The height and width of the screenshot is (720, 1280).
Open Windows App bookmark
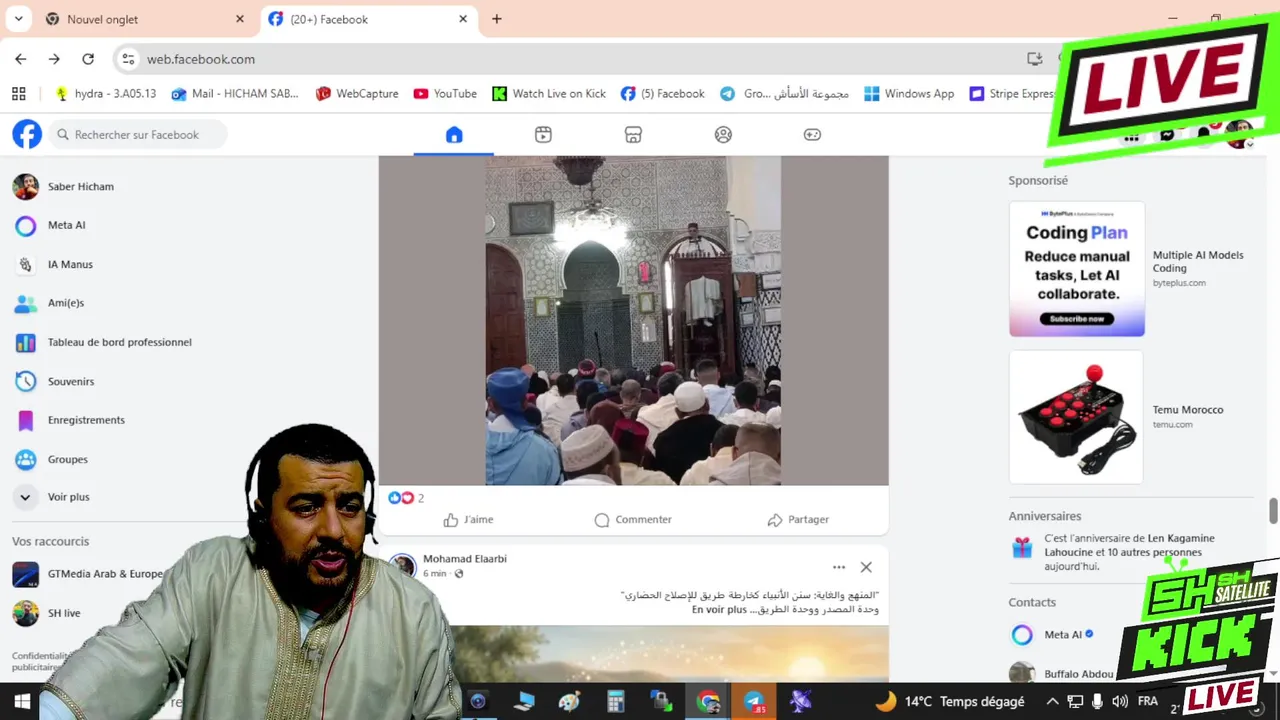click(909, 94)
